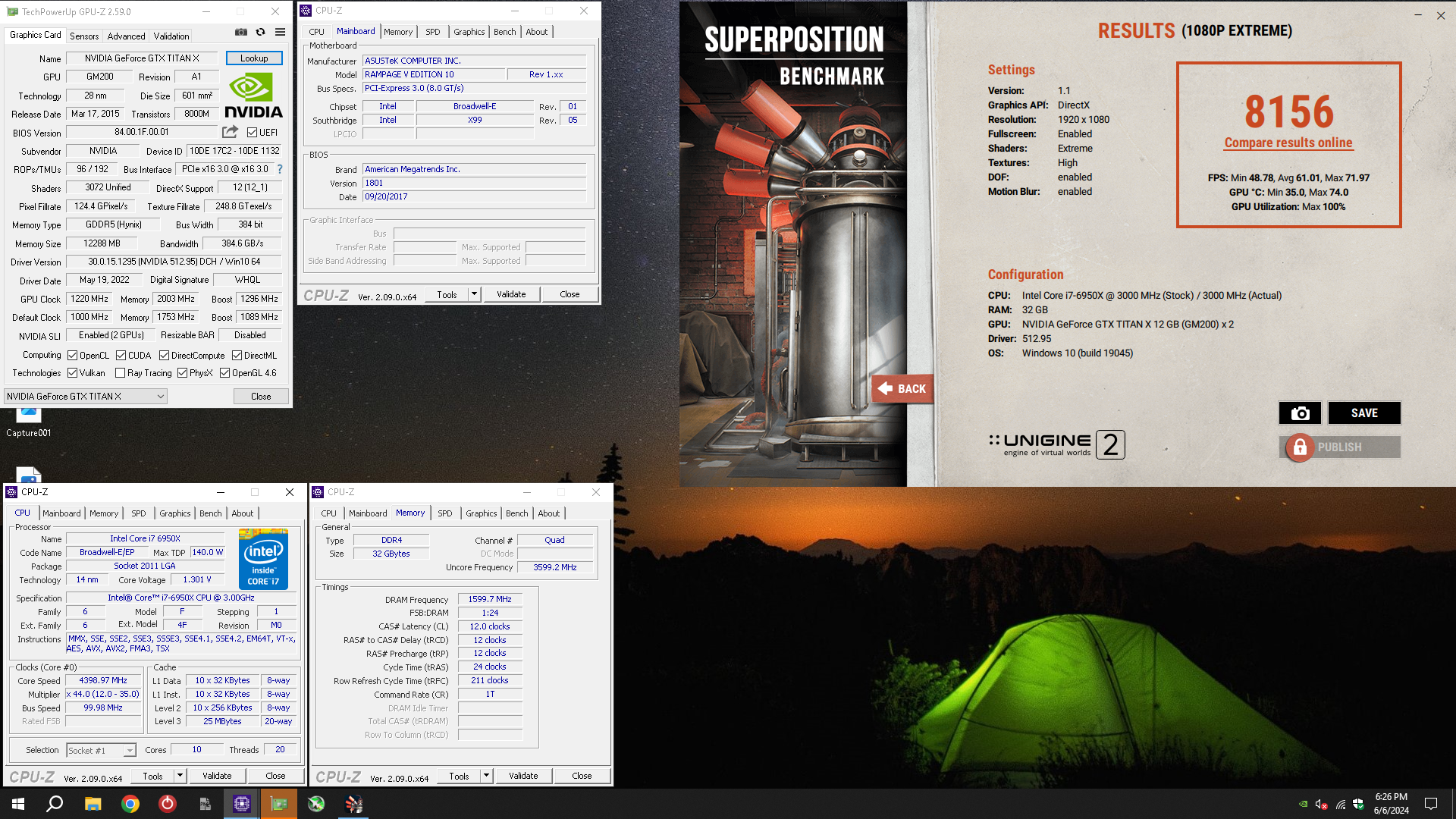Open the Capture001 desktop icon
1456x819 pixels.
(x=28, y=422)
